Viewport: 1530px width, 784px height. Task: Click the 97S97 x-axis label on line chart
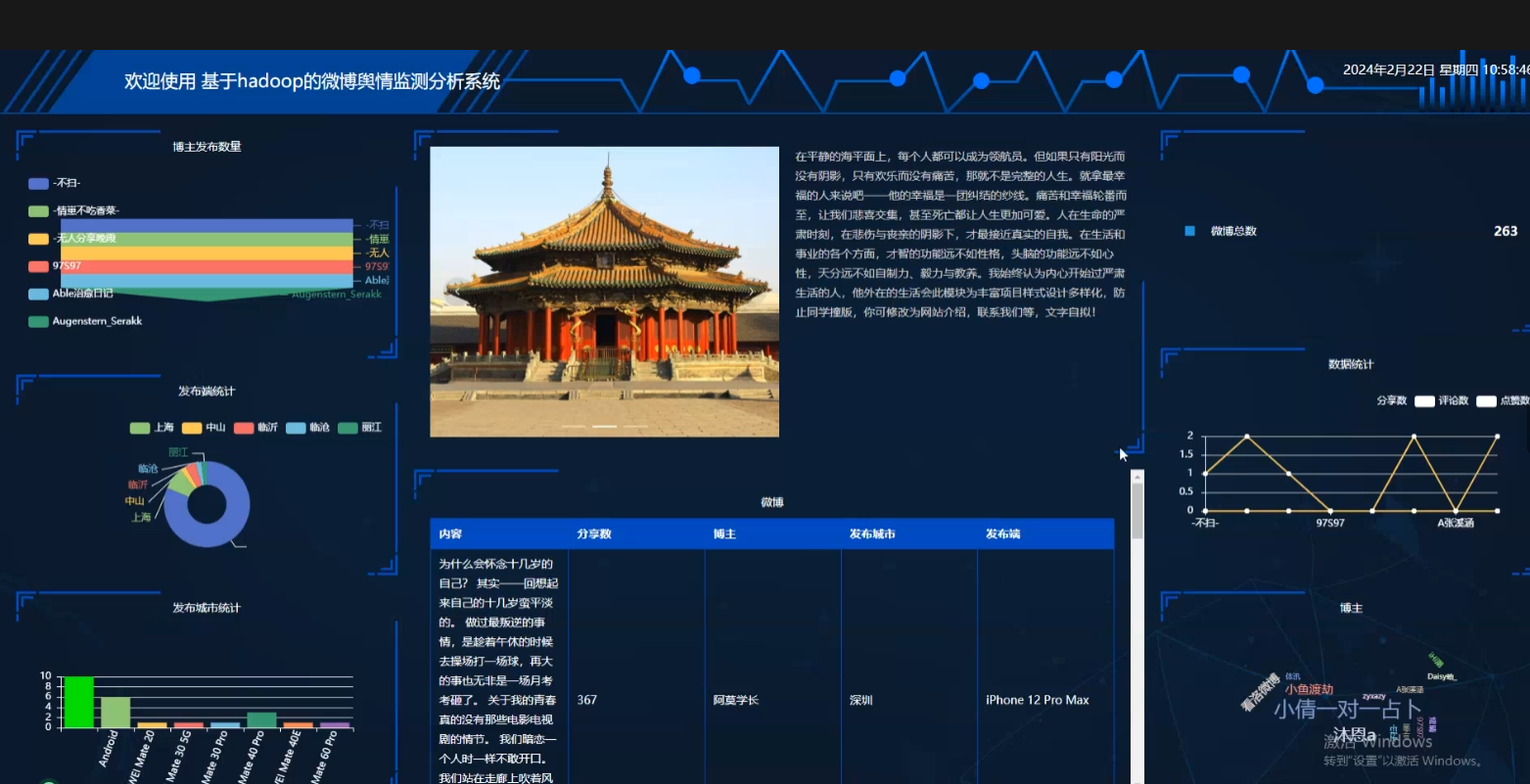tap(1329, 523)
